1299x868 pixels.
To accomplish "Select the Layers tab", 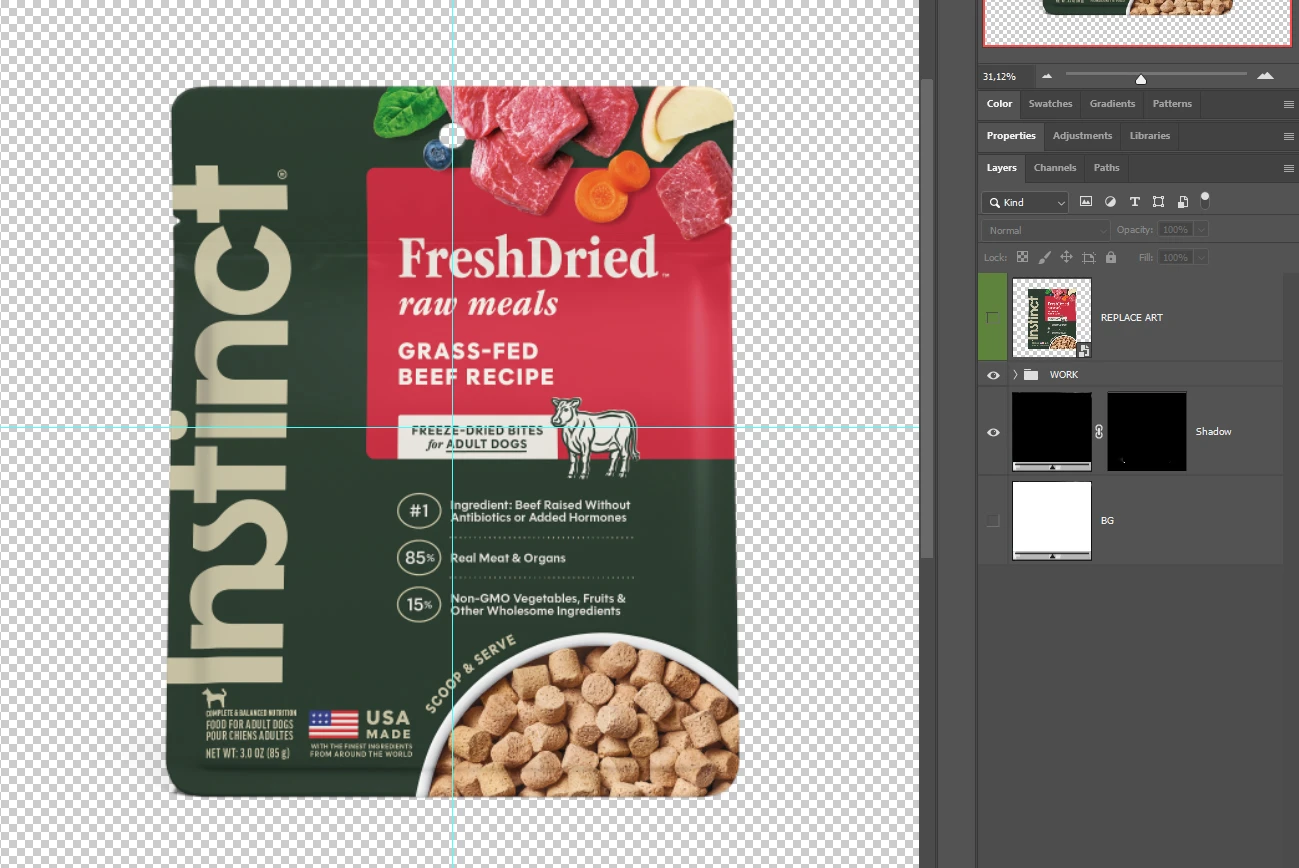I will (x=1001, y=168).
